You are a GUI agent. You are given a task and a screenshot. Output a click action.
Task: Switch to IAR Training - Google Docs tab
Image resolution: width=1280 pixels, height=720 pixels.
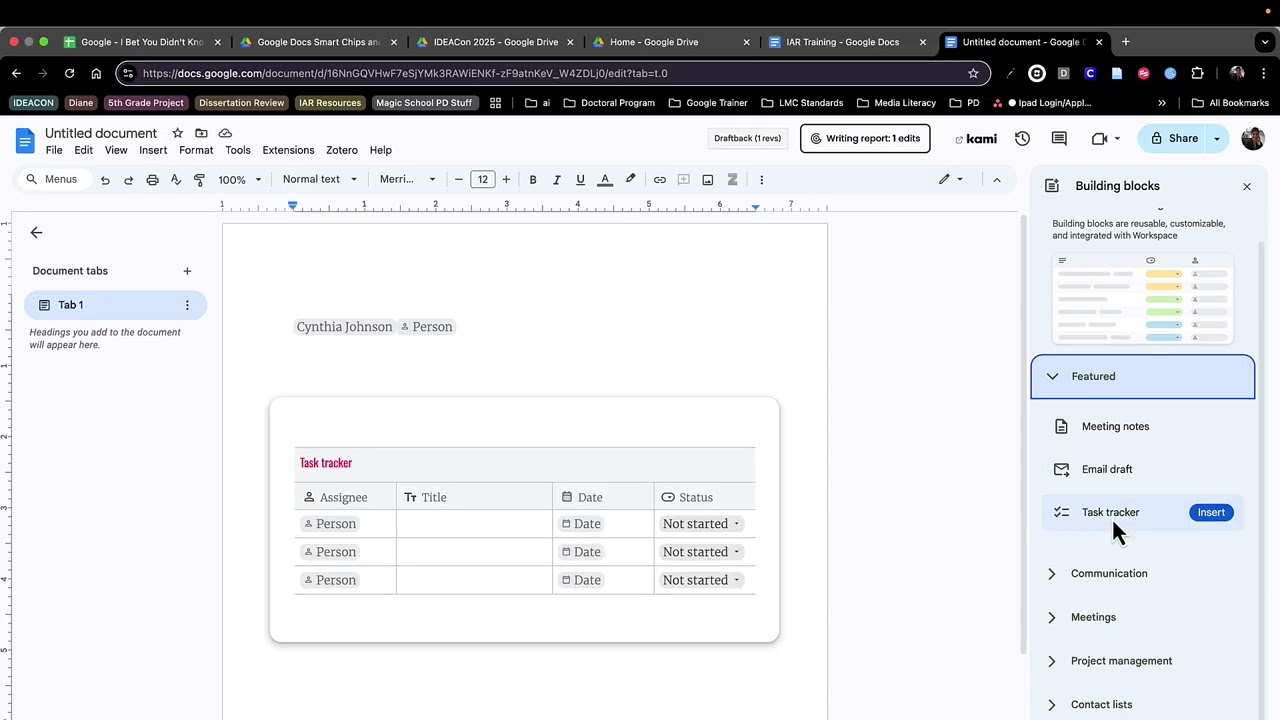click(846, 42)
